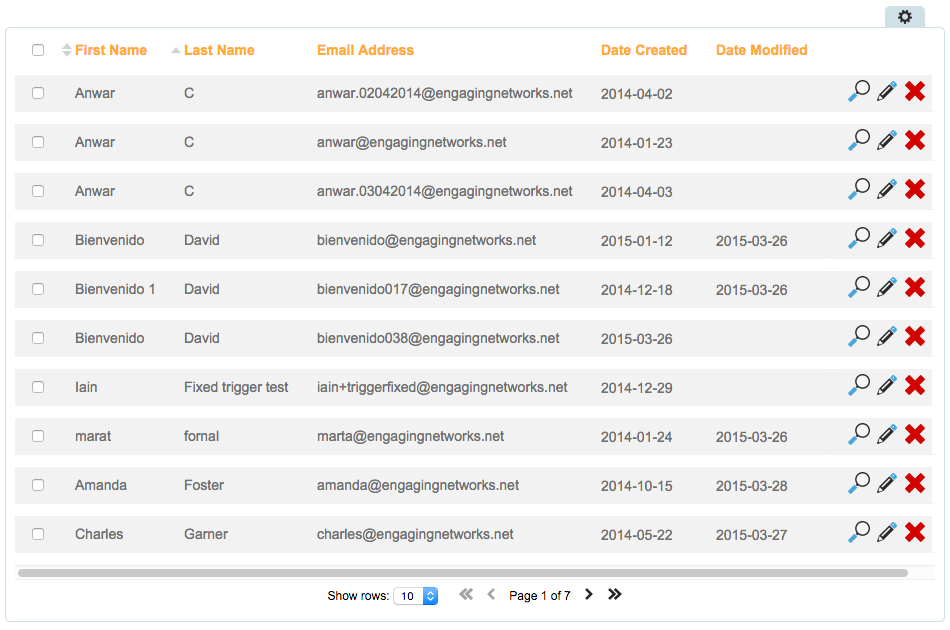Go to the next page
950x630 pixels.
(x=589, y=595)
